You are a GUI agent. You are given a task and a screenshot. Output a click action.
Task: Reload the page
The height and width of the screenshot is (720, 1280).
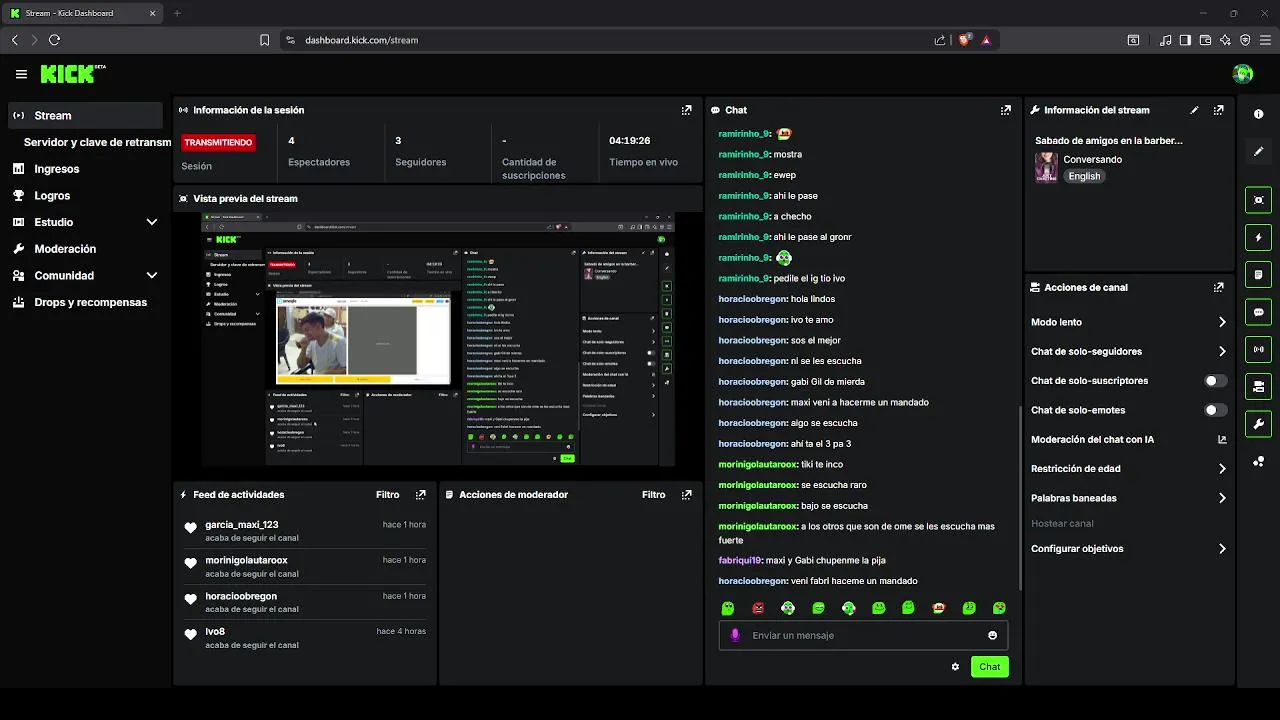(x=54, y=40)
